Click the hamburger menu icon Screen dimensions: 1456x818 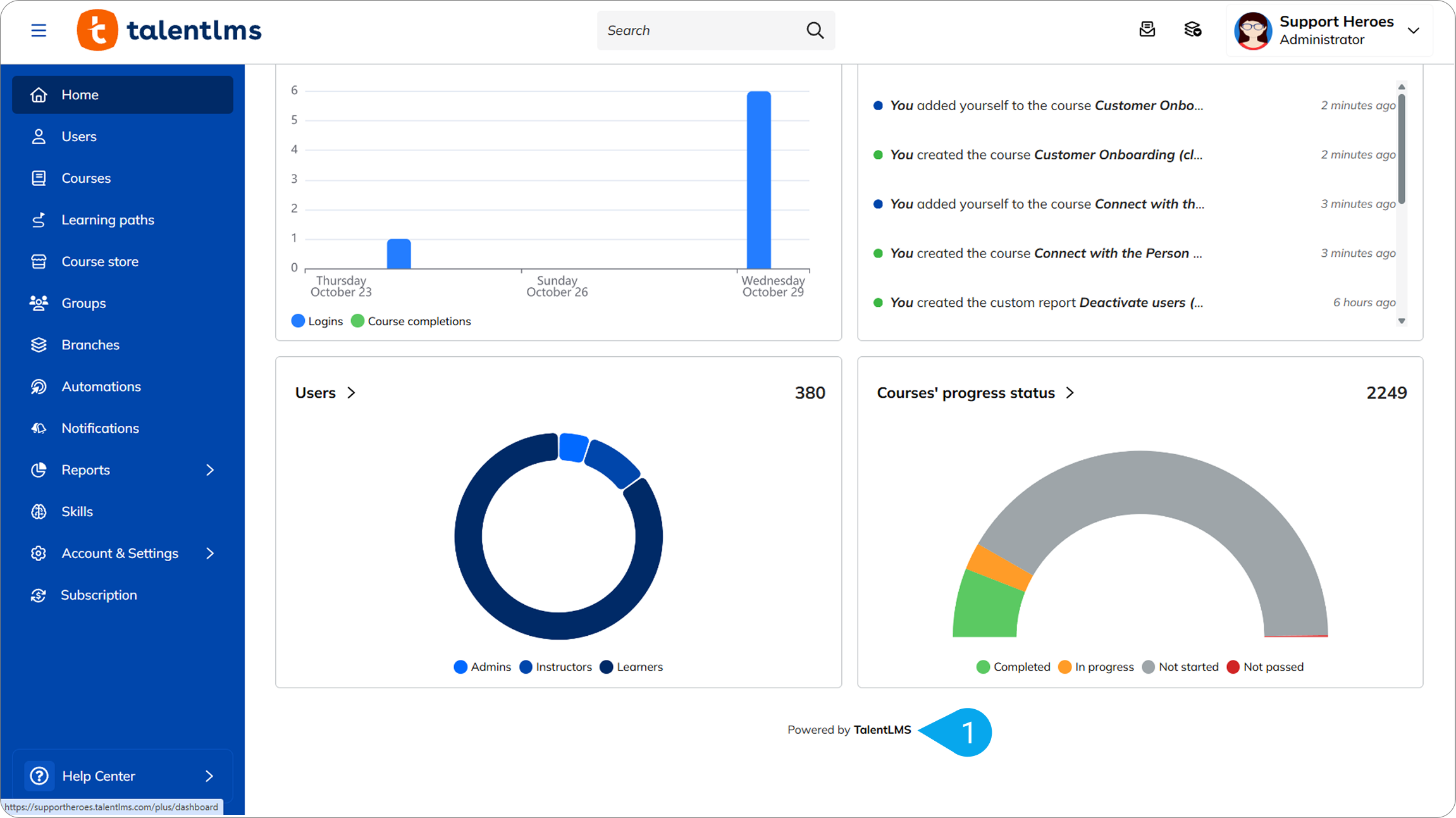(39, 30)
